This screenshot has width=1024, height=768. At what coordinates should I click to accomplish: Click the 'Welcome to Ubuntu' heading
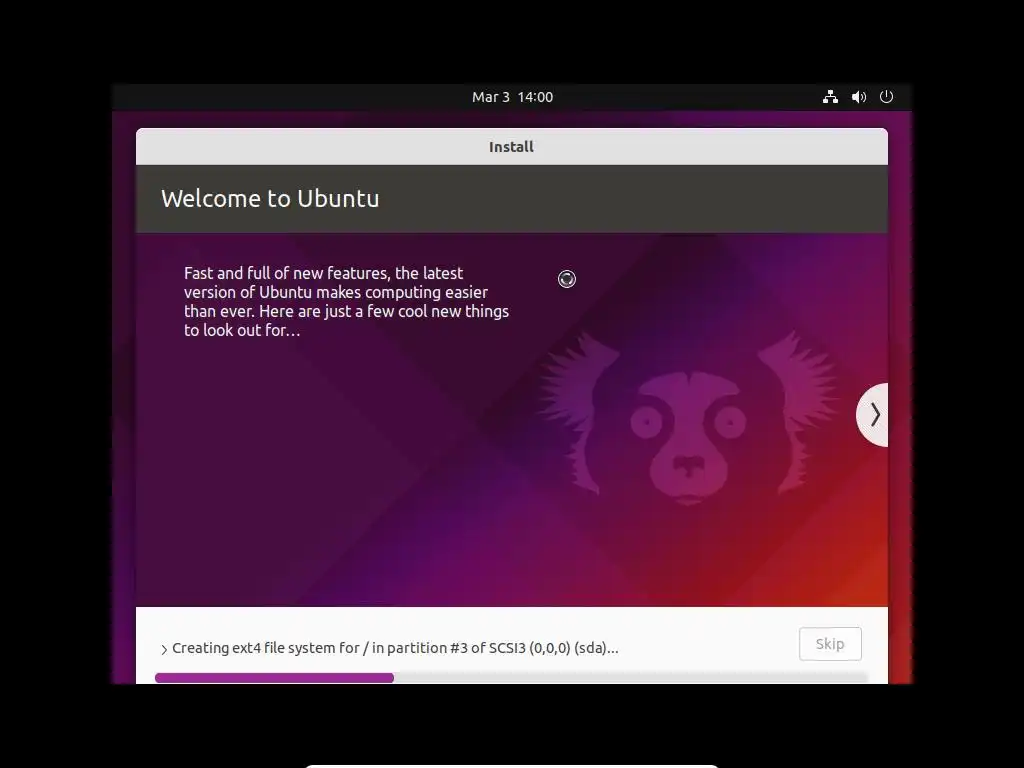point(270,199)
